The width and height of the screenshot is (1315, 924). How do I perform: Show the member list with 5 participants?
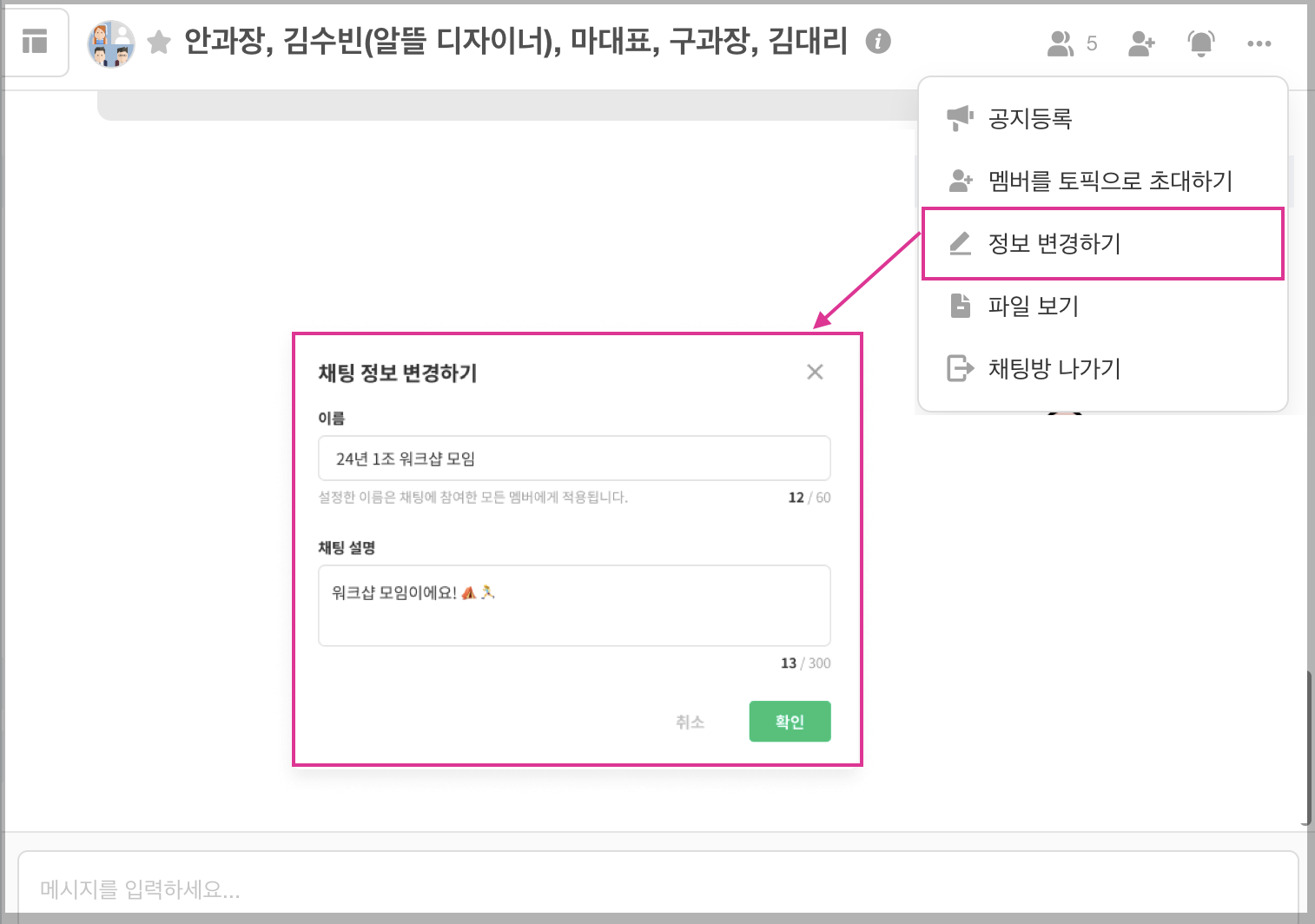1072,43
